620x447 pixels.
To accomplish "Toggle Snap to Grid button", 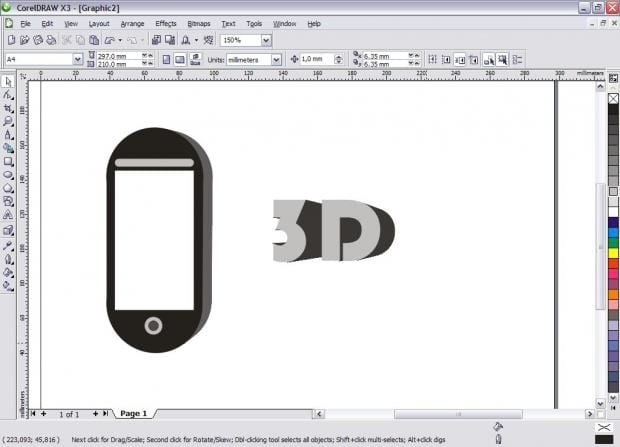I will [433, 60].
